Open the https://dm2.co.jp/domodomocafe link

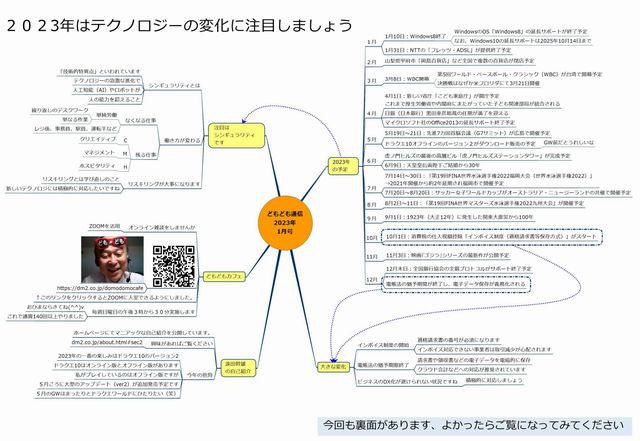click(x=100, y=288)
